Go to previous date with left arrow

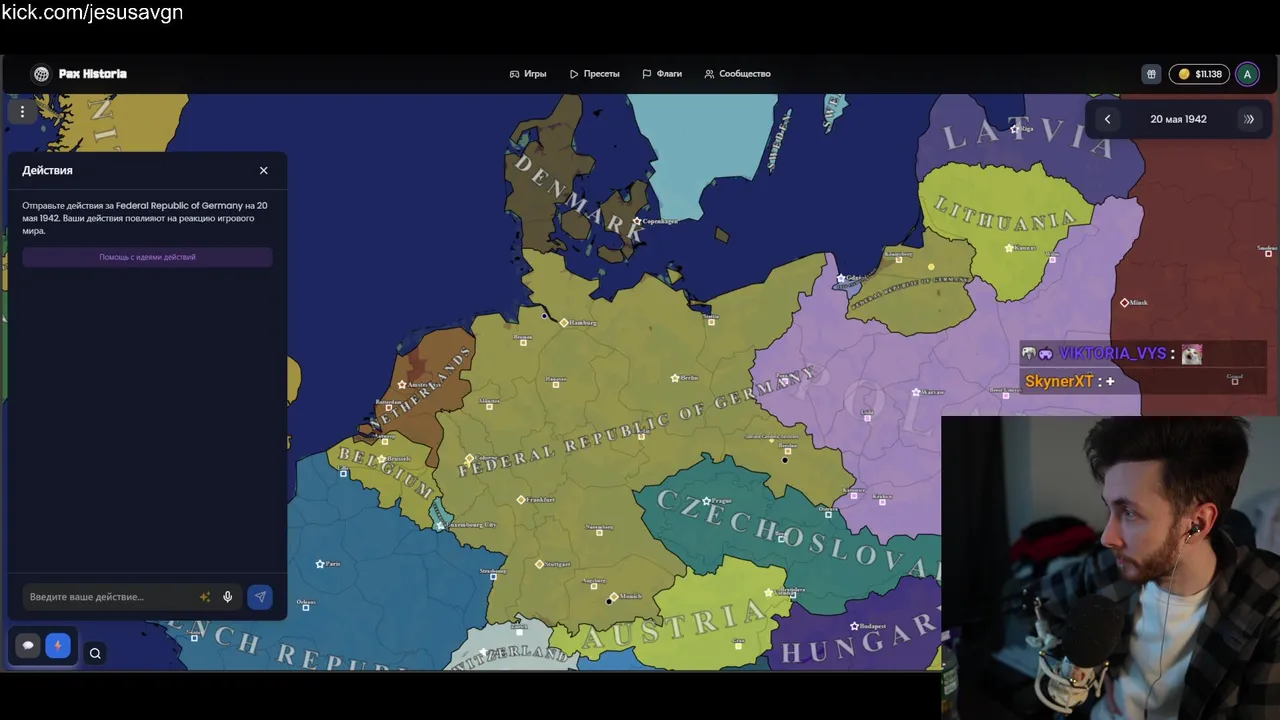point(1107,119)
